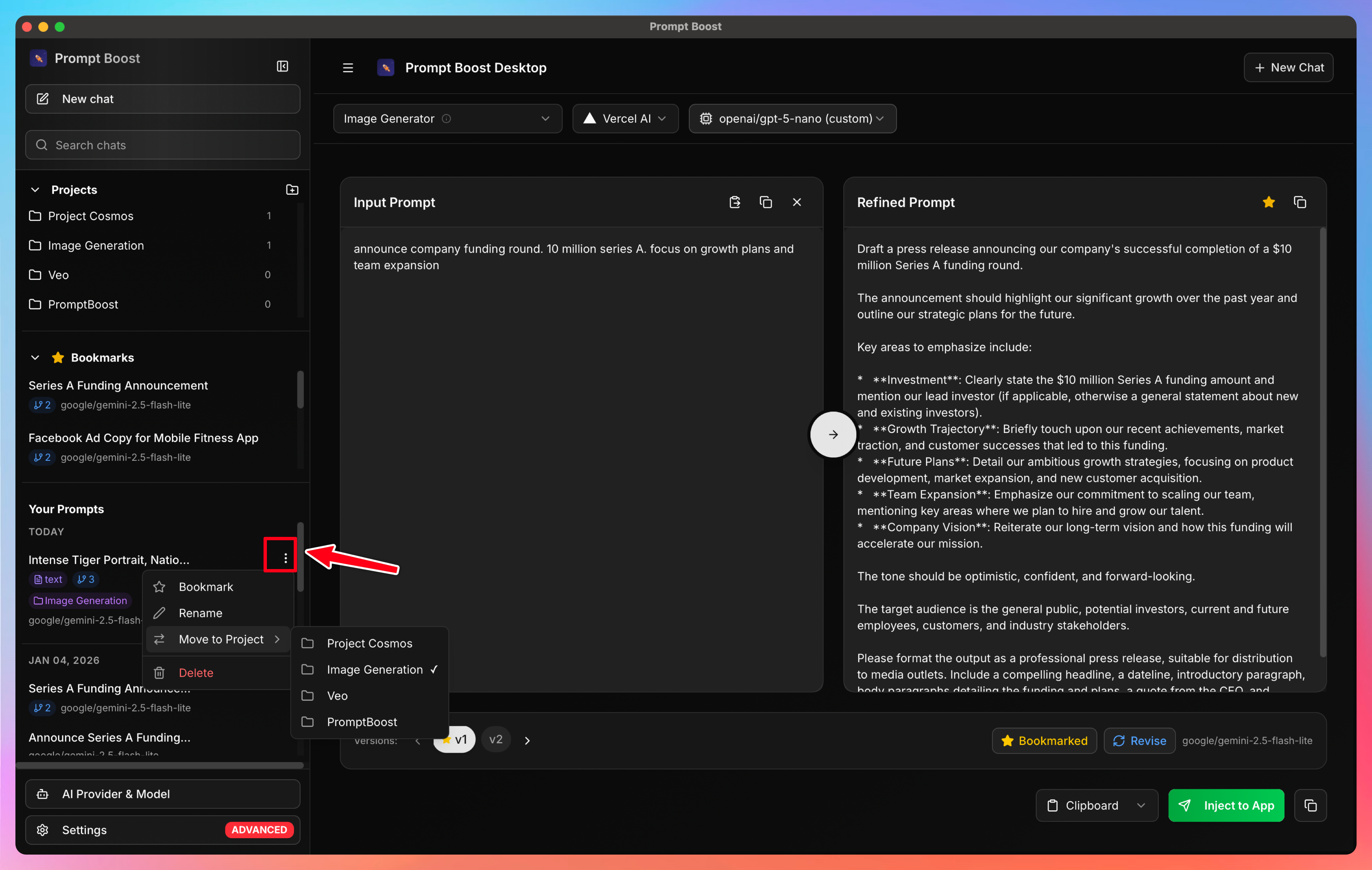Start a New Chat from the top right
The width and height of the screenshot is (1372, 870).
[x=1288, y=67]
